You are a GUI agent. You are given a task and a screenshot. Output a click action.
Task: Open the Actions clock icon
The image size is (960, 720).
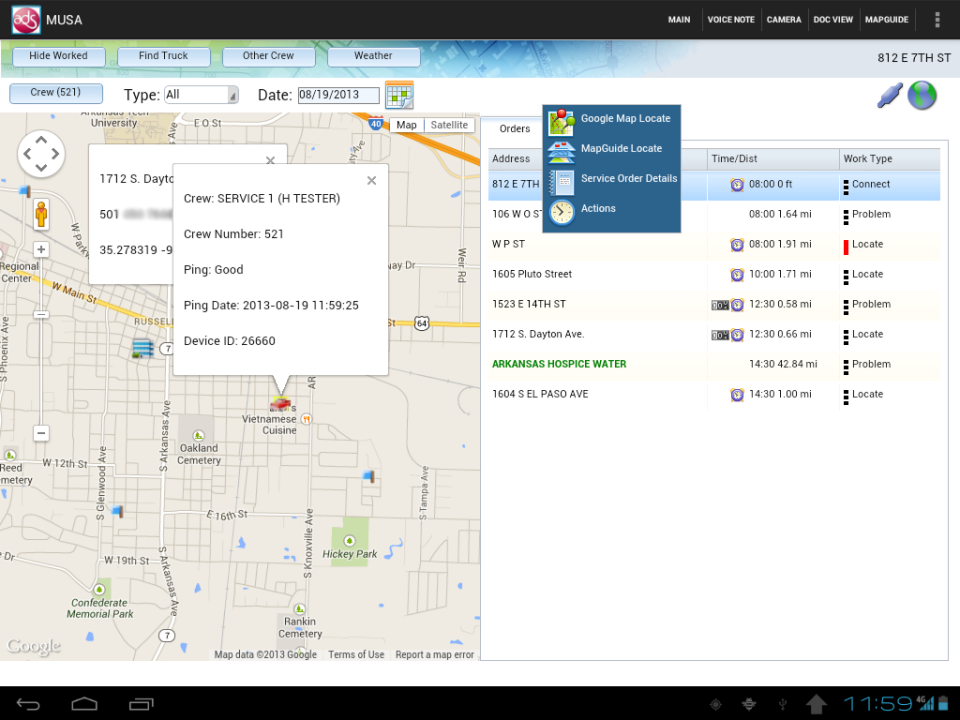coord(560,208)
